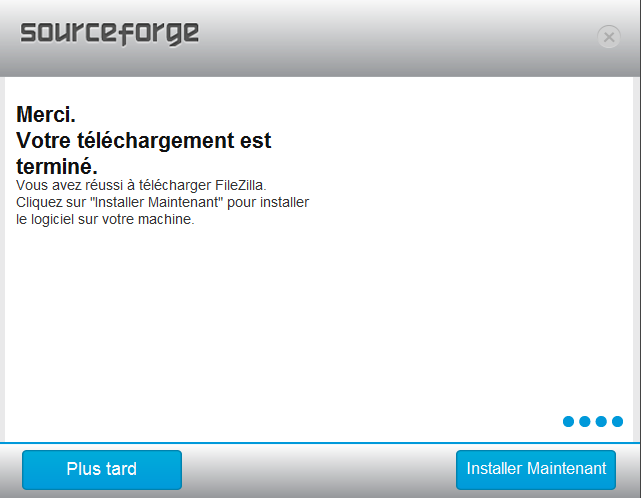Click the "Cliquez sur Installer Maintenant" instruction line
Image resolution: width=641 pixels, height=498 pixels.
coord(162,202)
